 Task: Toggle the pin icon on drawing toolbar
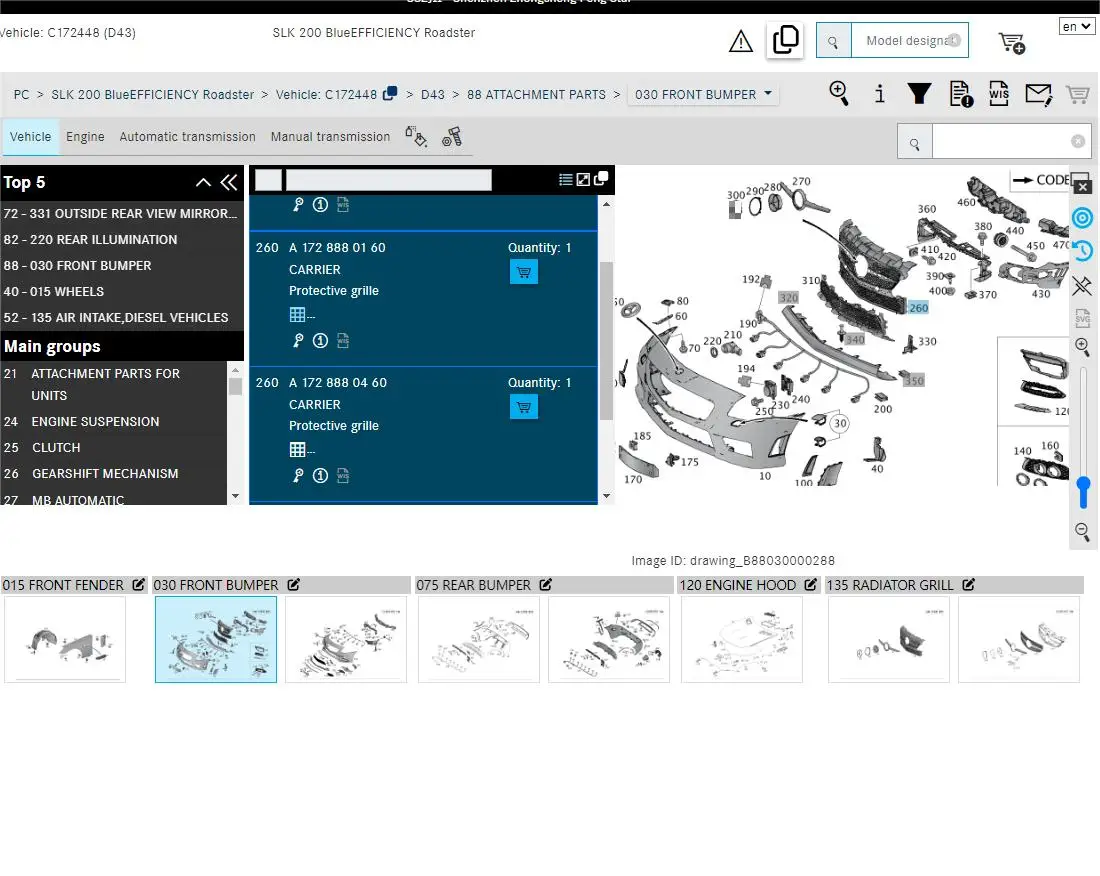click(x=1082, y=286)
